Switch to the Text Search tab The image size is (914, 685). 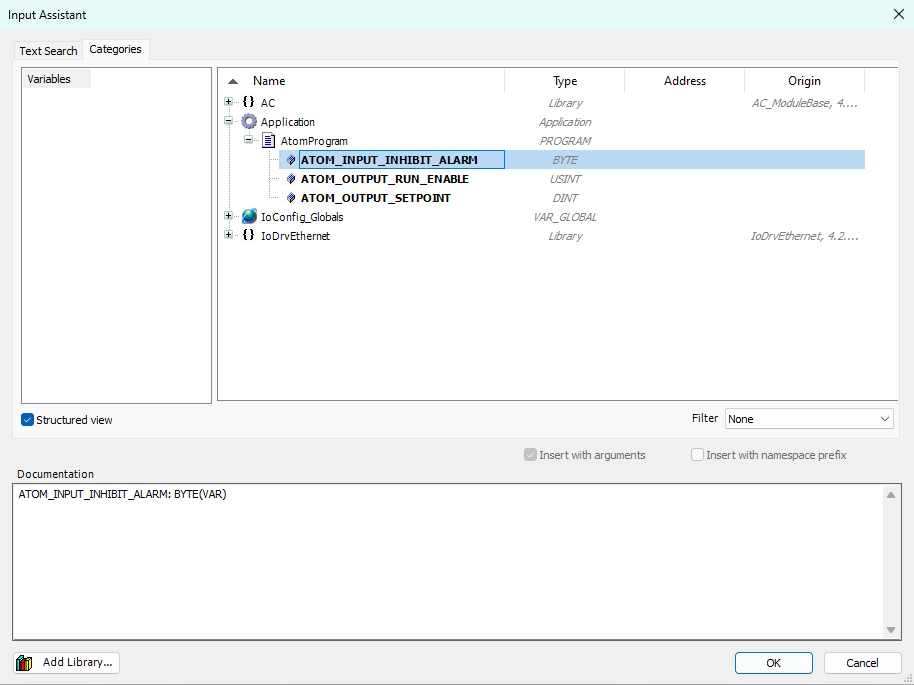48,51
